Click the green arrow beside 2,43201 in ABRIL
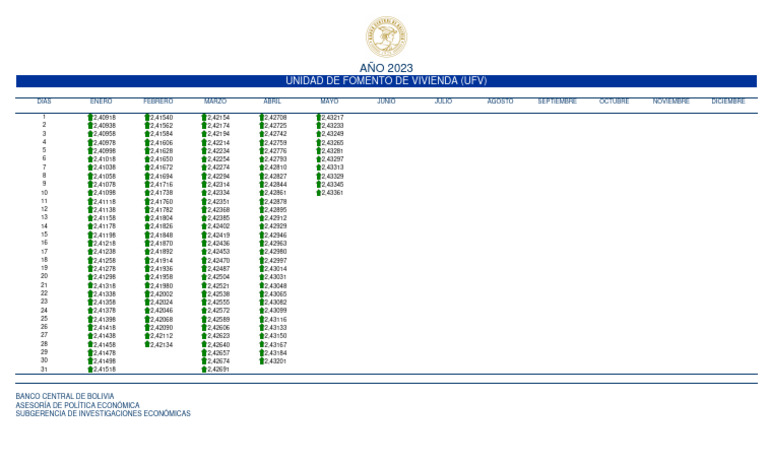768x466 pixels. click(262, 361)
